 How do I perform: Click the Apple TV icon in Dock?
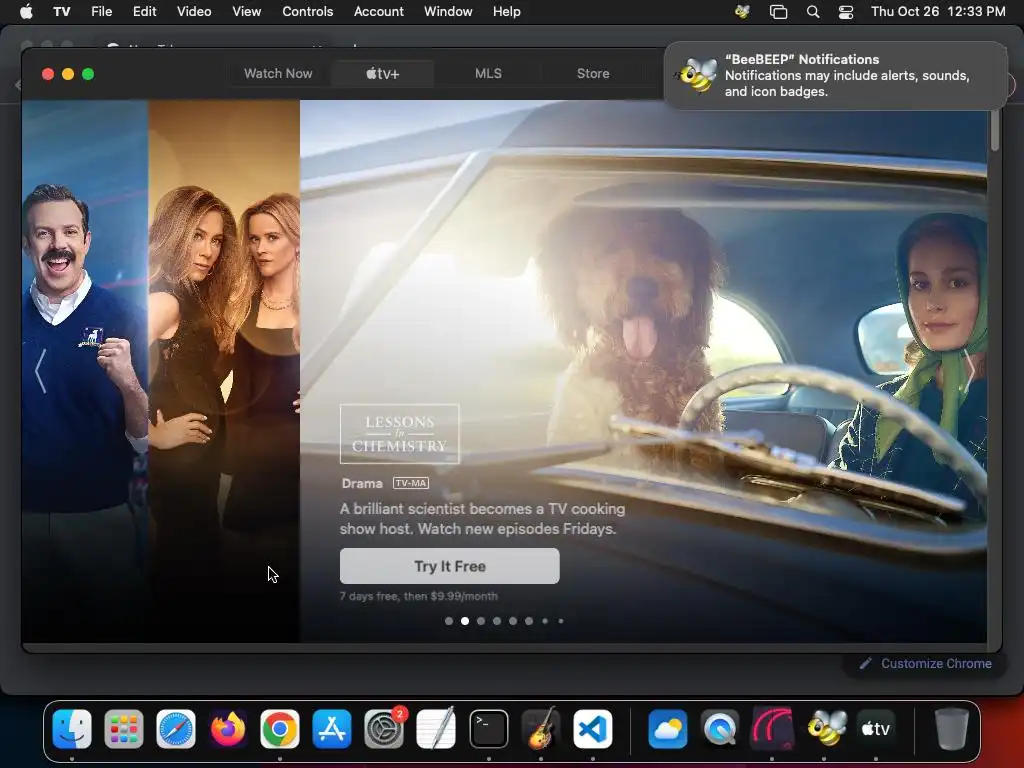(876, 728)
